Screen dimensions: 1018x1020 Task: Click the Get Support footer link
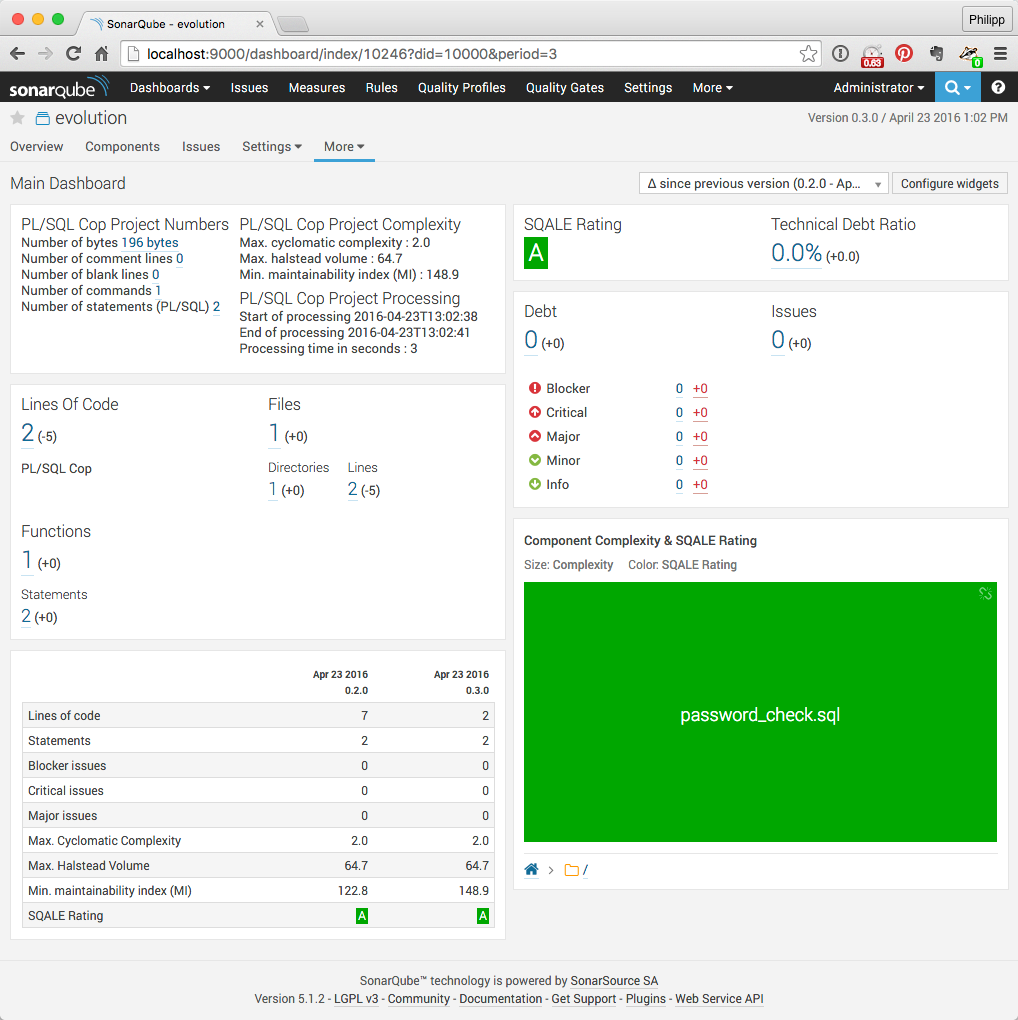(x=583, y=999)
